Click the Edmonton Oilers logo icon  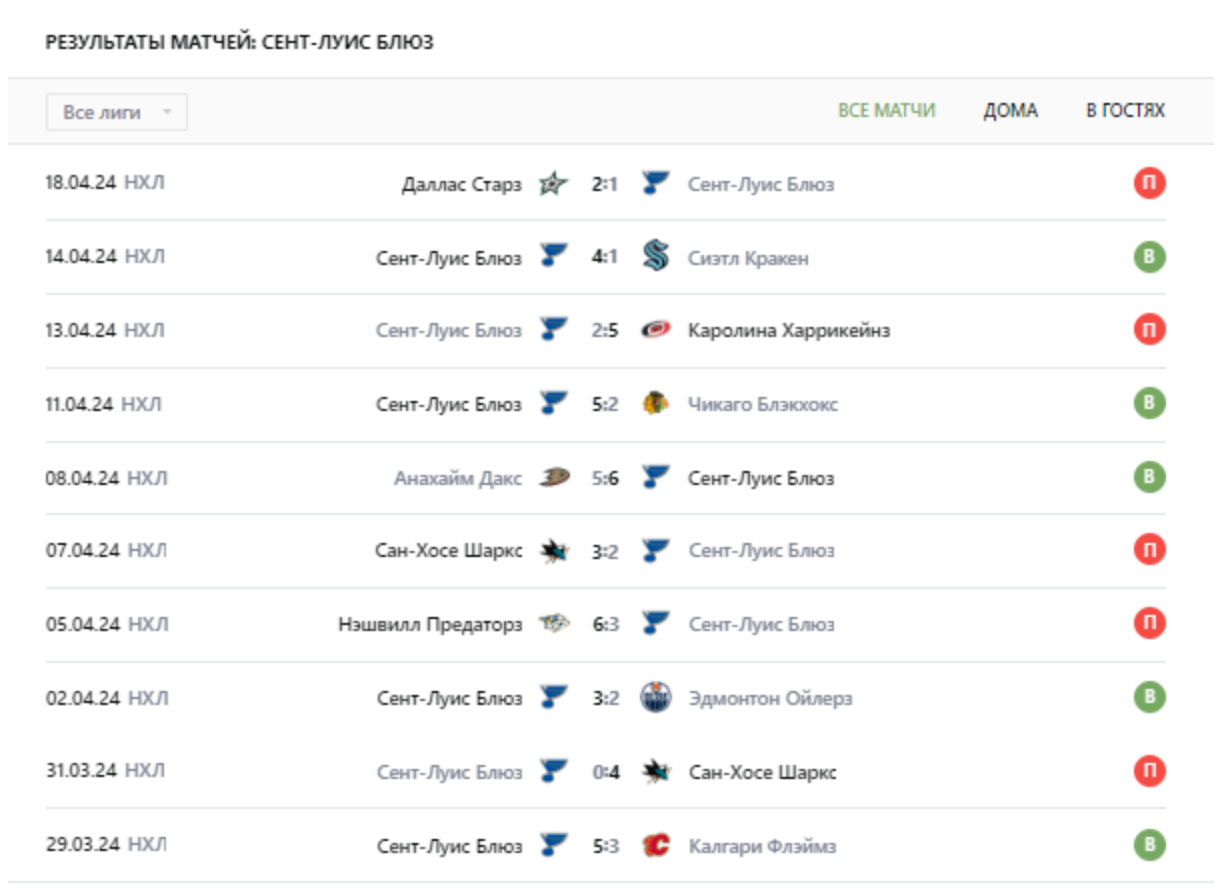(x=656, y=698)
